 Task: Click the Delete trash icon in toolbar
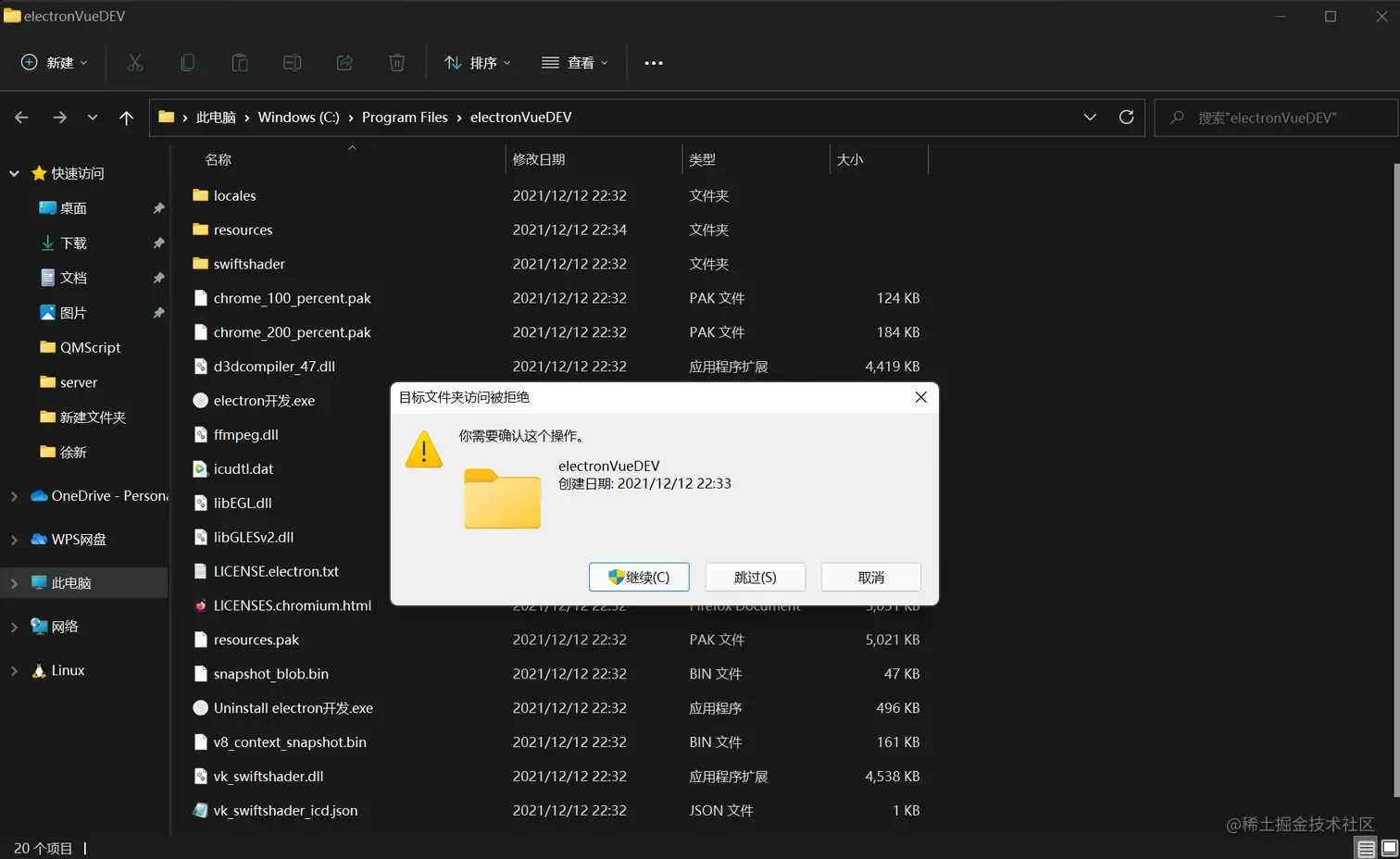(397, 63)
